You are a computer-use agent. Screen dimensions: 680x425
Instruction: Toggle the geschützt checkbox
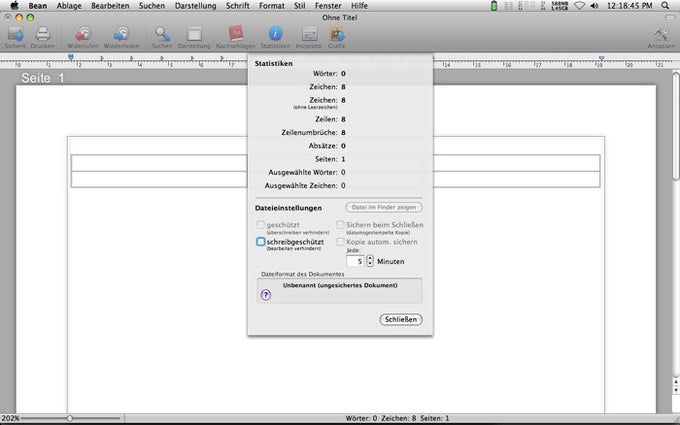click(260, 225)
